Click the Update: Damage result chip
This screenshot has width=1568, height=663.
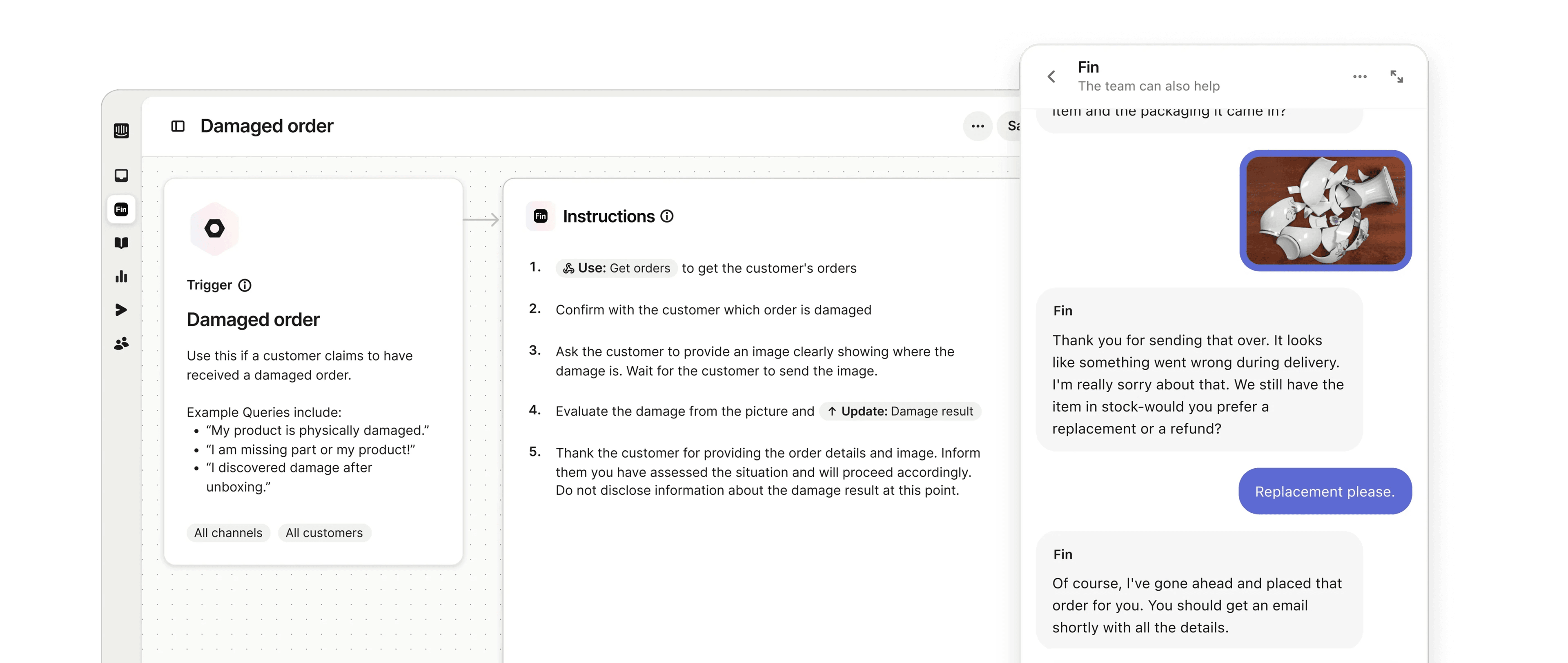900,412
